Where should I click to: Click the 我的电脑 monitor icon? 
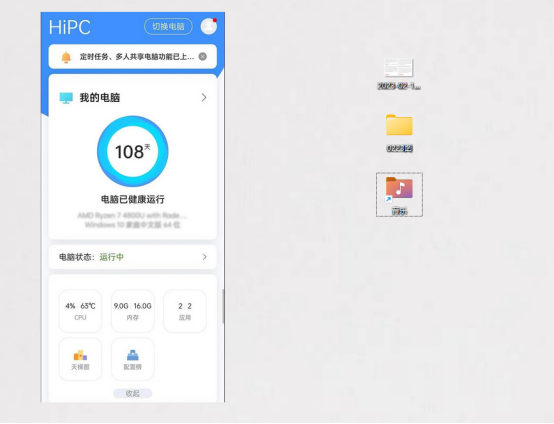tap(66, 98)
